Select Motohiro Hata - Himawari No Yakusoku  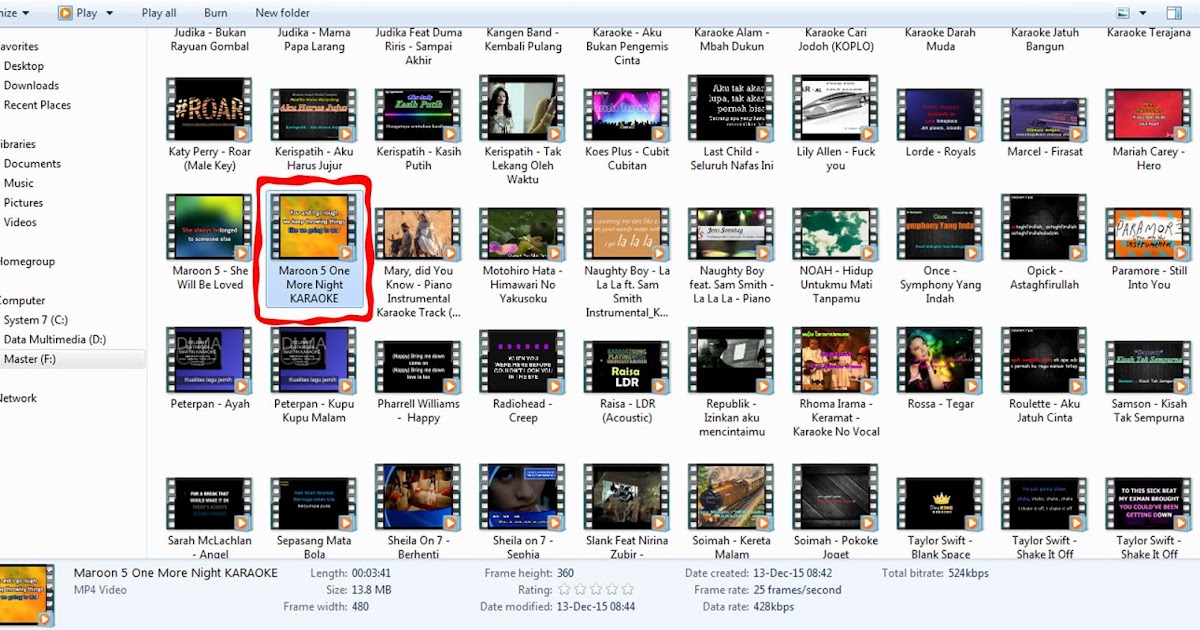[523, 256]
